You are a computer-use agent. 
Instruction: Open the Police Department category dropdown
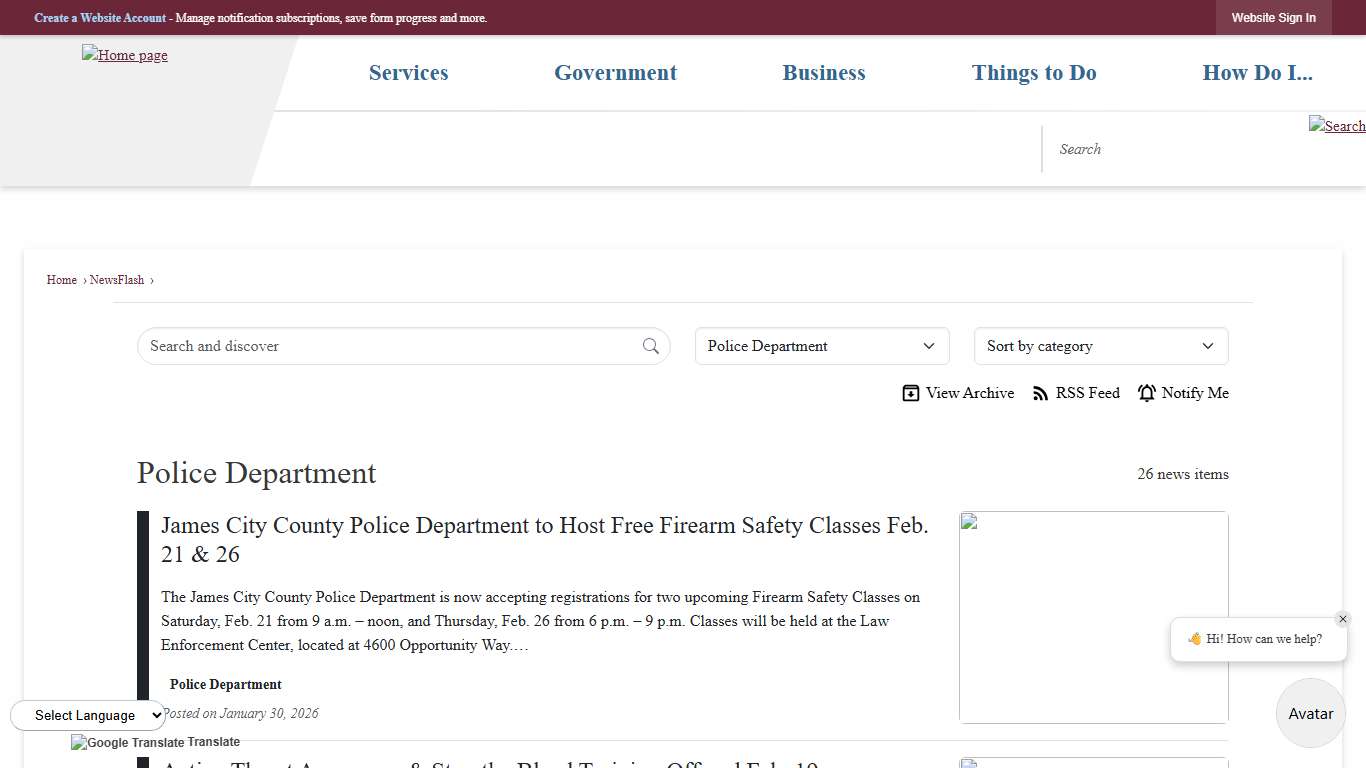tap(821, 346)
